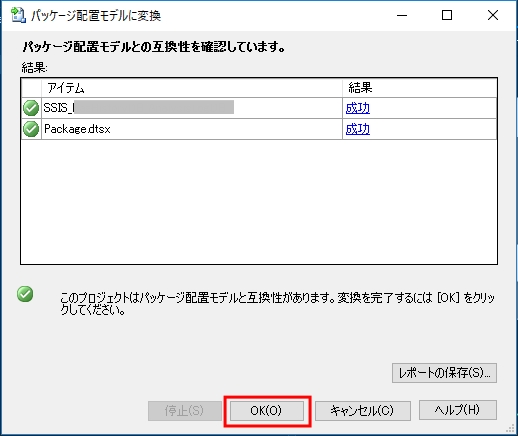Screen dimensions: 518x436
Task: Click green check icon beside Package.dtsx
Action: tap(31, 129)
